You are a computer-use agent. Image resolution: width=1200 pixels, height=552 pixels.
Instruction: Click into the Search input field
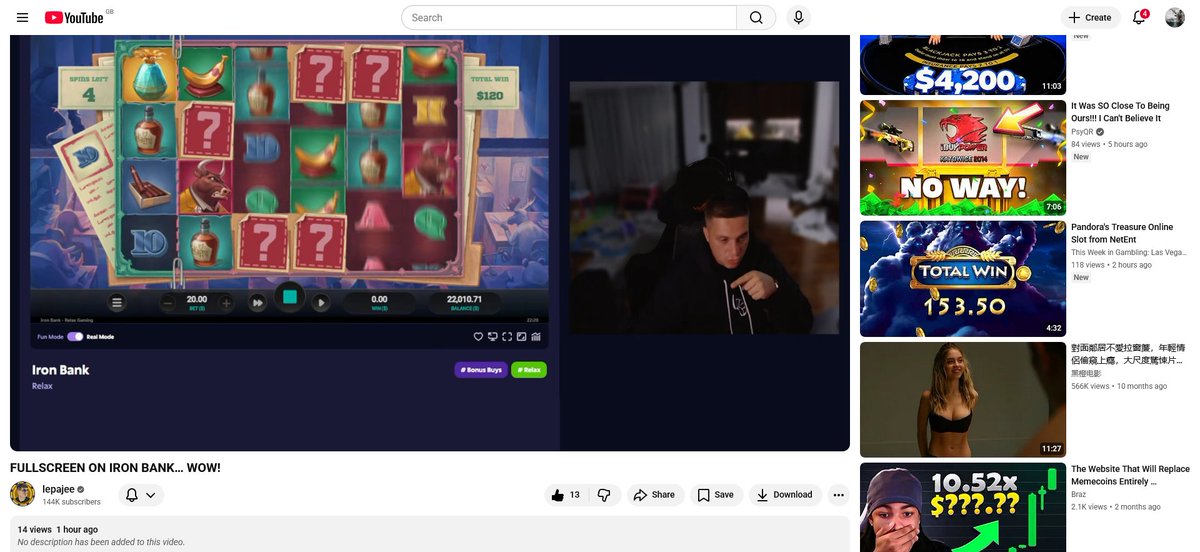pyautogui.click(x=569, y=17)
